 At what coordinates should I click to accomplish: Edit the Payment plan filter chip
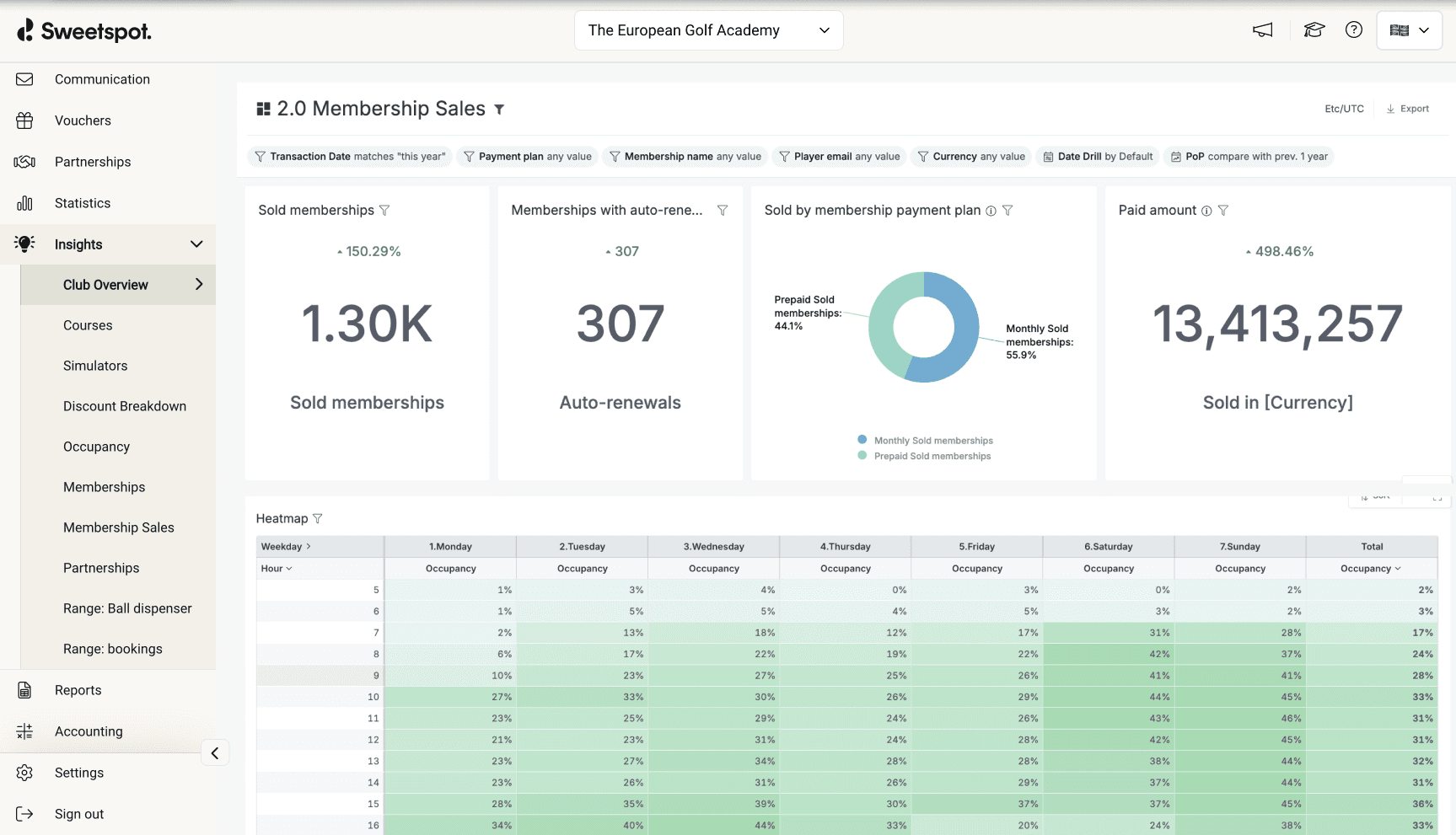tap(528, 157)
